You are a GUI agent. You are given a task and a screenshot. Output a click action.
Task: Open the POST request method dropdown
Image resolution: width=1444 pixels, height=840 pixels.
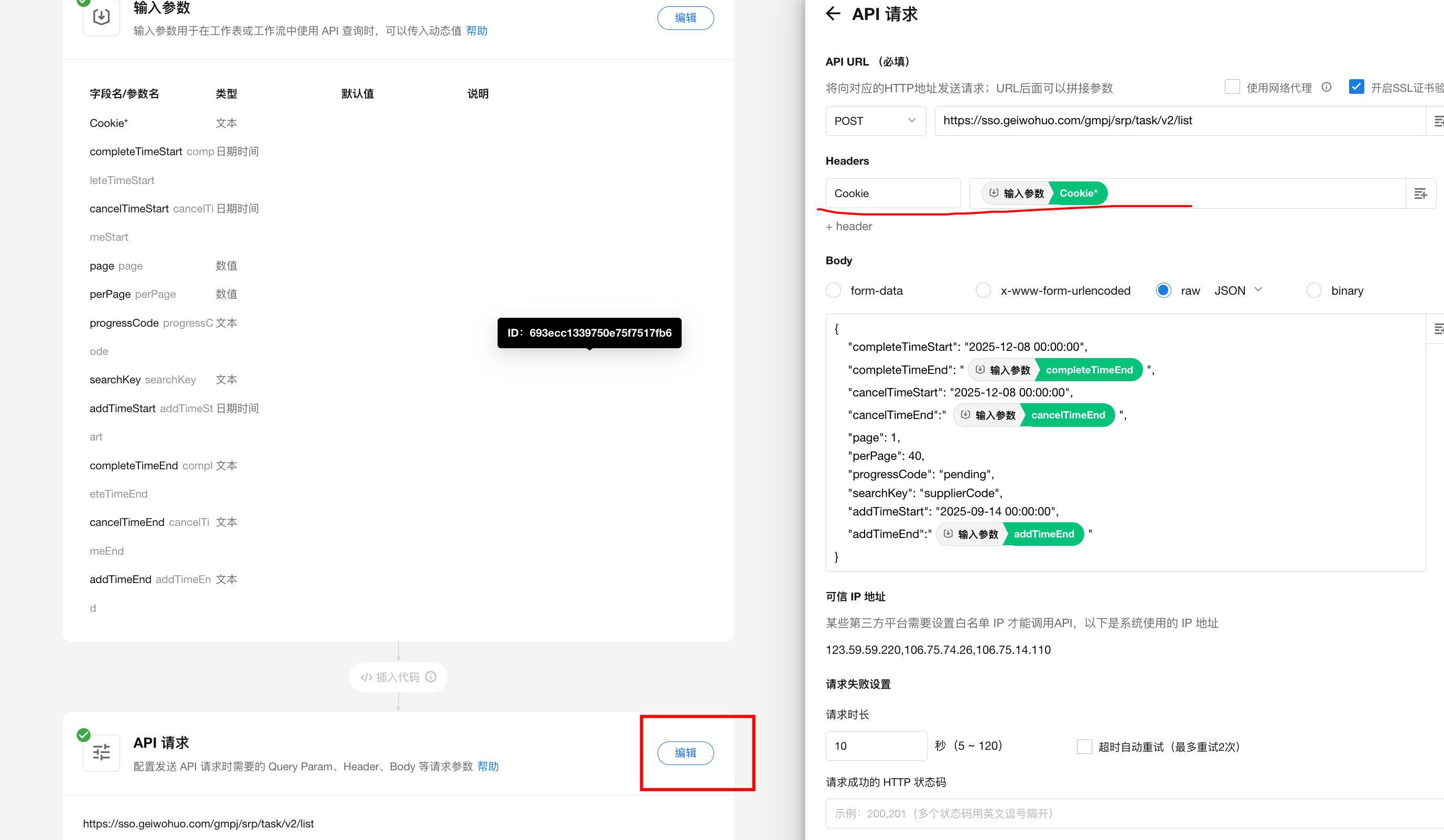(x=875, y=121)
